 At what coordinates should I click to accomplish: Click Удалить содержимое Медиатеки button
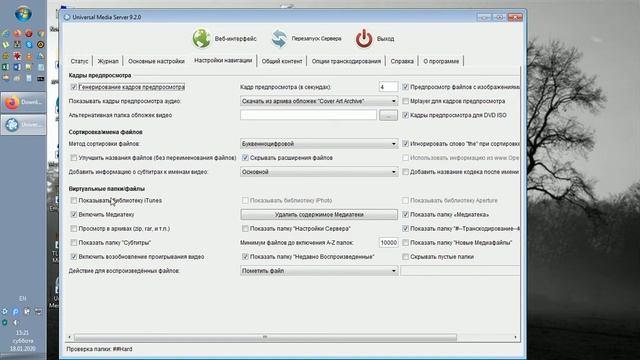[x=319, y=214]
